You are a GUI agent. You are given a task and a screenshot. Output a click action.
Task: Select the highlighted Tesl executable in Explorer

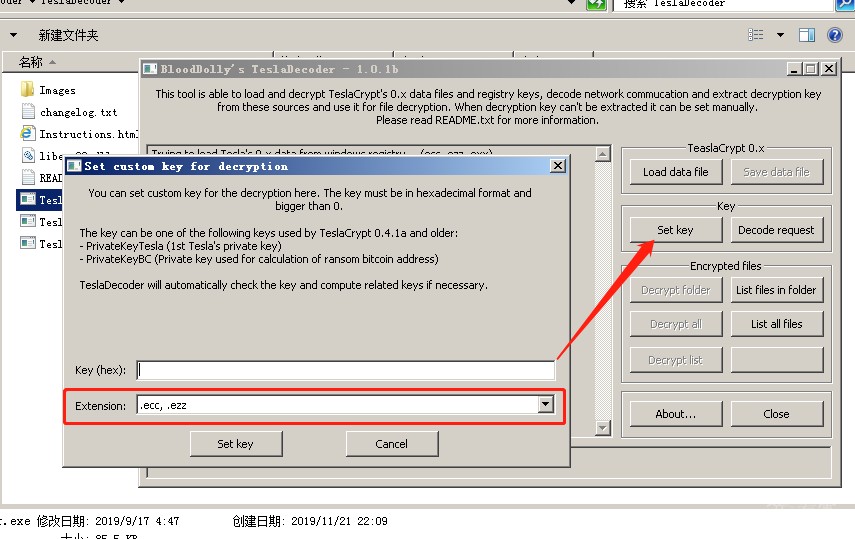[41, 200]
